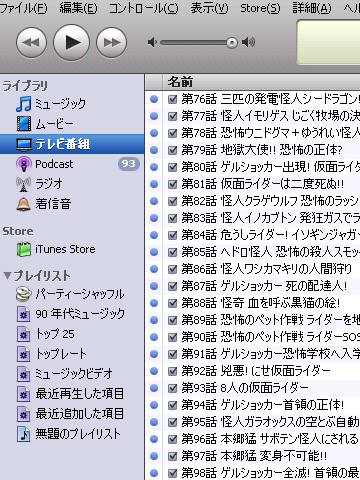The image size is (360, 480).
Task: Click the track number column header left of 名前
Action: pyautogui.click(x=154, y=82)
